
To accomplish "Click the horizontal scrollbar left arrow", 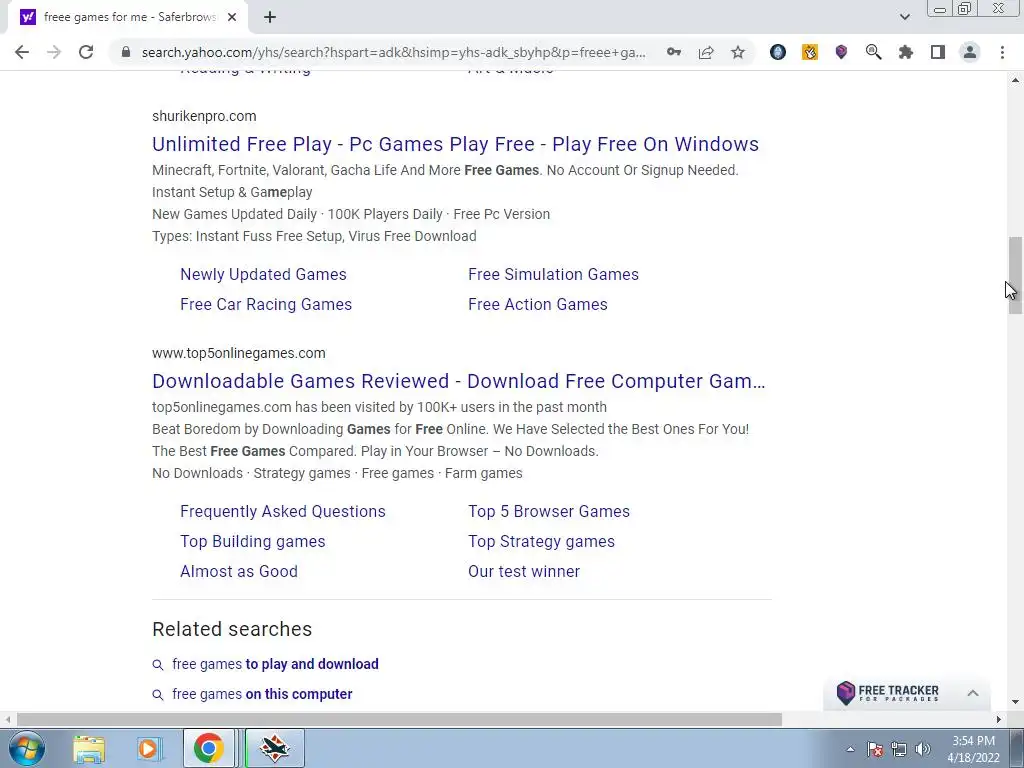I will pyautogui.click(x=7, y=719).
